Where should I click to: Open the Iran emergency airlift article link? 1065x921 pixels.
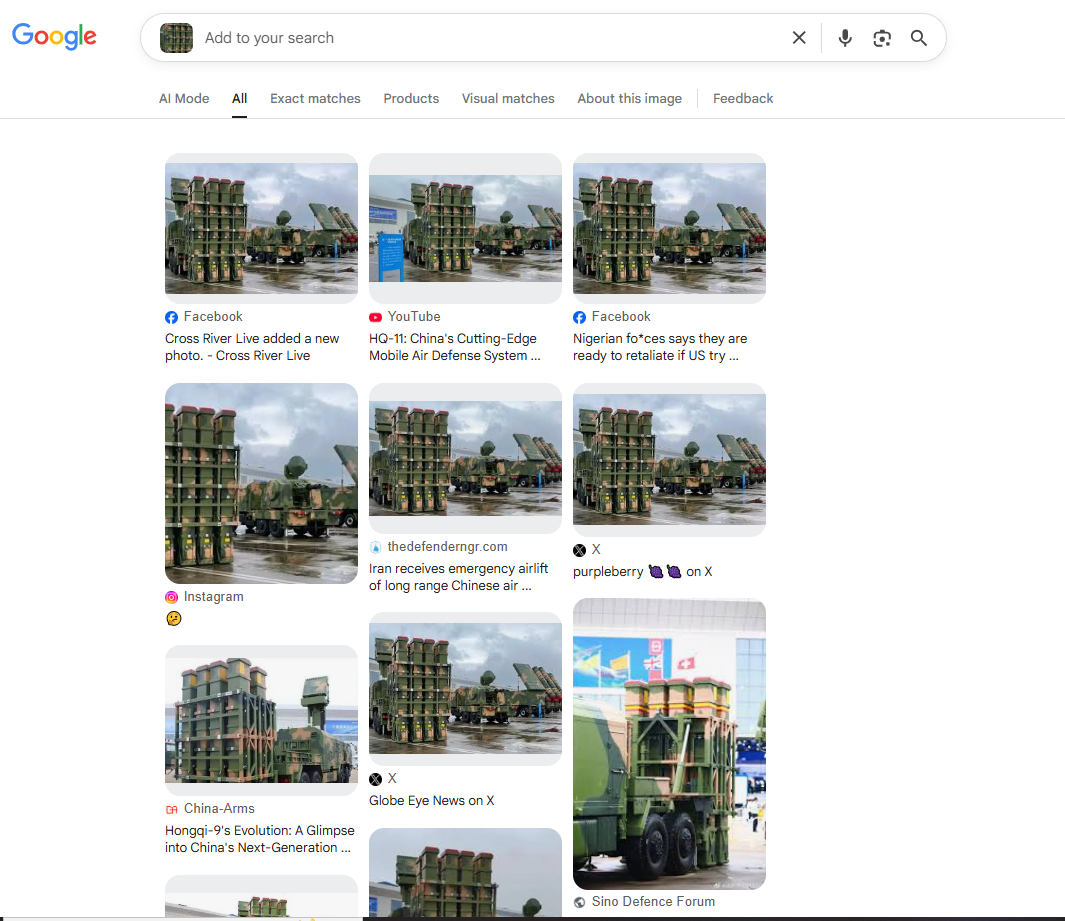tap(458, 577)
